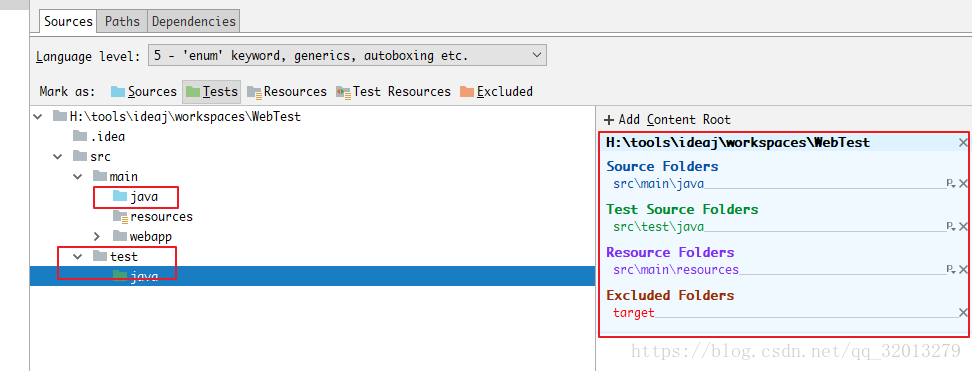Mark selected folder as Sources
The height and width of the screenshot is (371, 972).
coord(144,92)
